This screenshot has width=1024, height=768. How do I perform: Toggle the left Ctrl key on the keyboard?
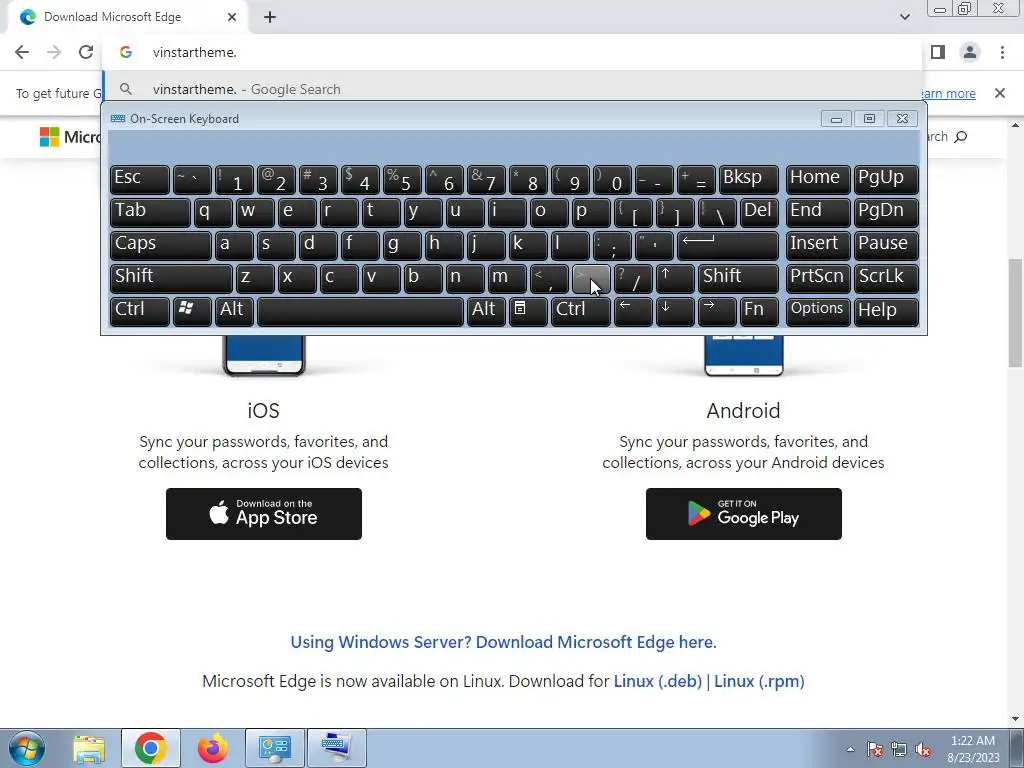tap(140, 311)
